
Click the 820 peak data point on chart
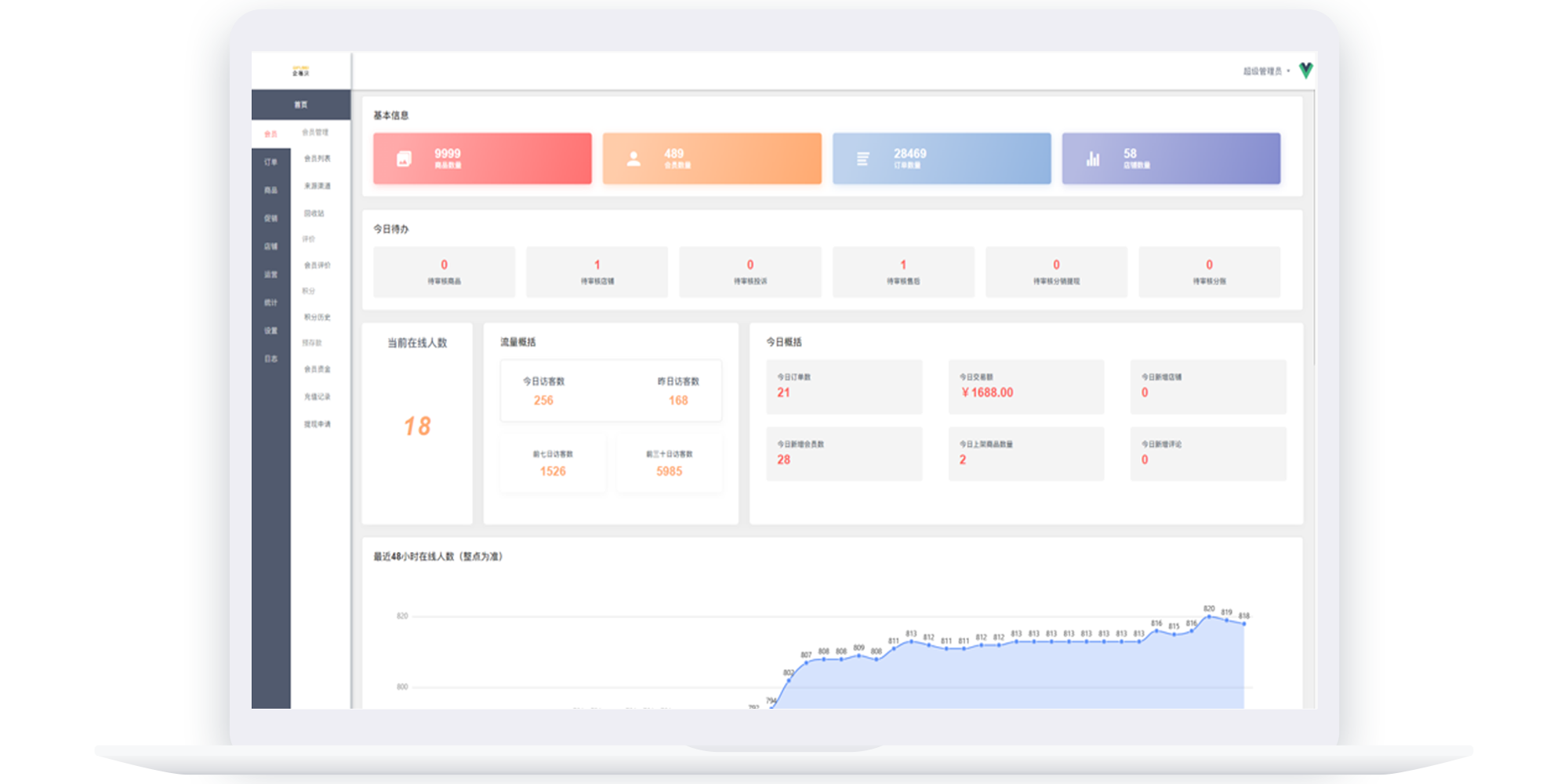[x=1209, y=616]
